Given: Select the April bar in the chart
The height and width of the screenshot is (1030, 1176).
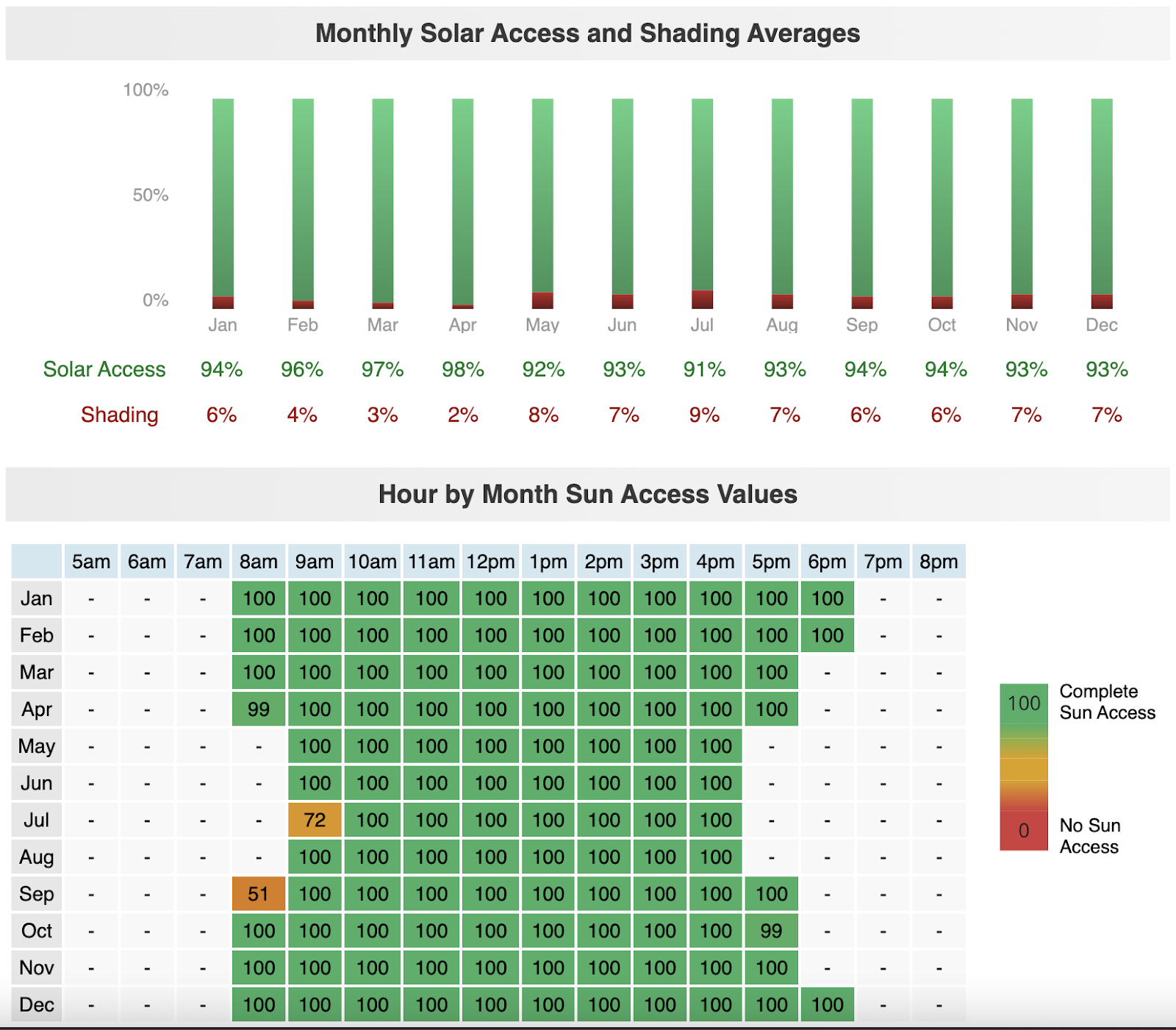Looking at the screenshot, I should click(462, 202).
